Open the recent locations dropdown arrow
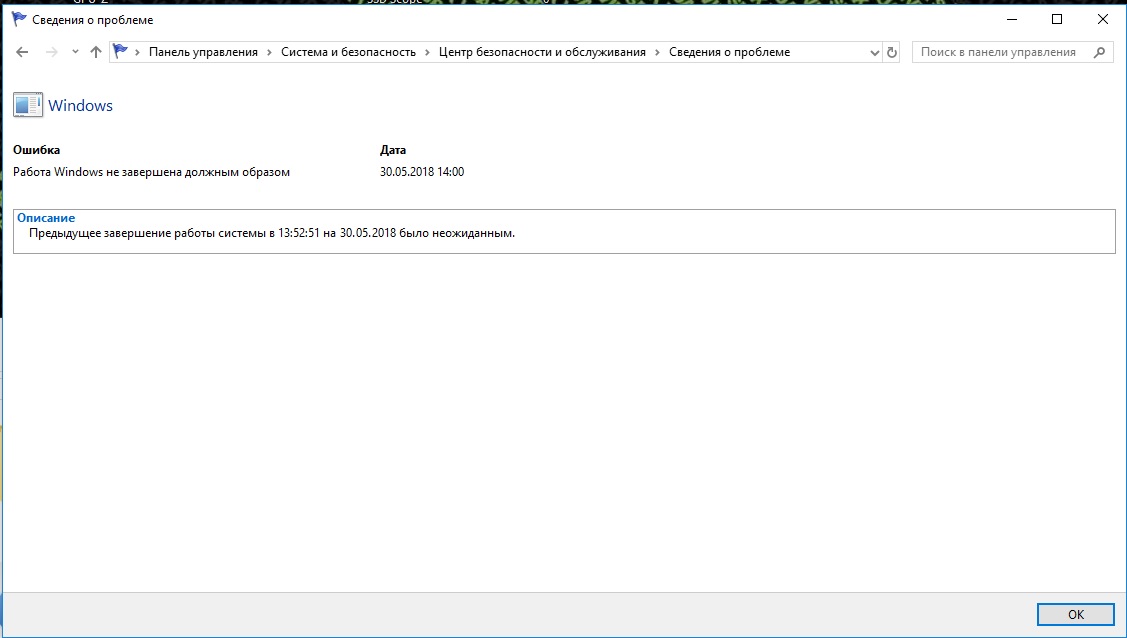Image resolution: width=1127 pixels, height=638 pixels. click(75, 52)
